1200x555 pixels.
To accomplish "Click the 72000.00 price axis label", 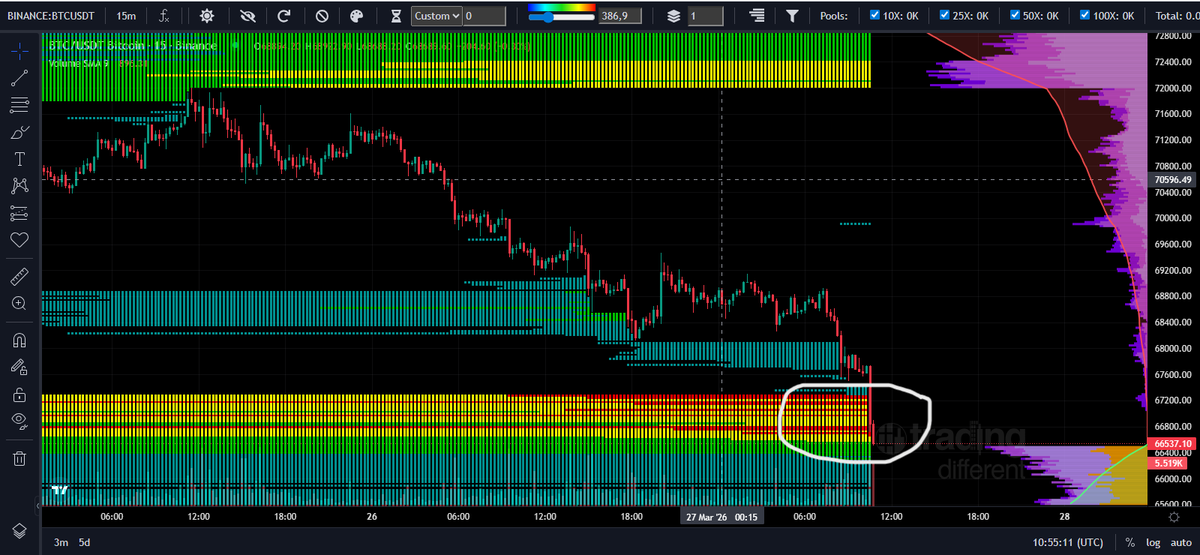I will (1175, 88).
